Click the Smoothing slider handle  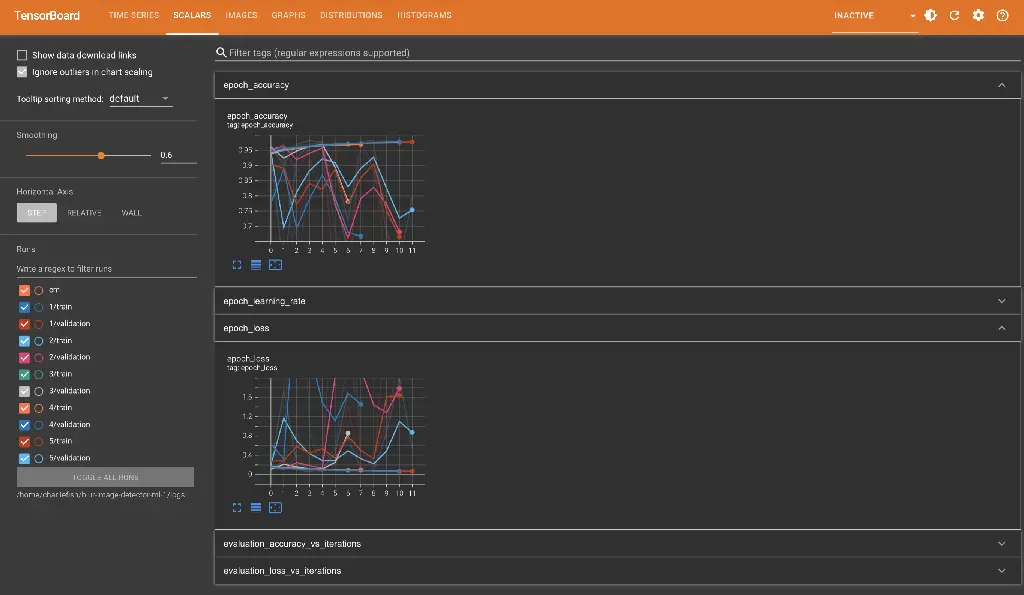tap(101, 155)
